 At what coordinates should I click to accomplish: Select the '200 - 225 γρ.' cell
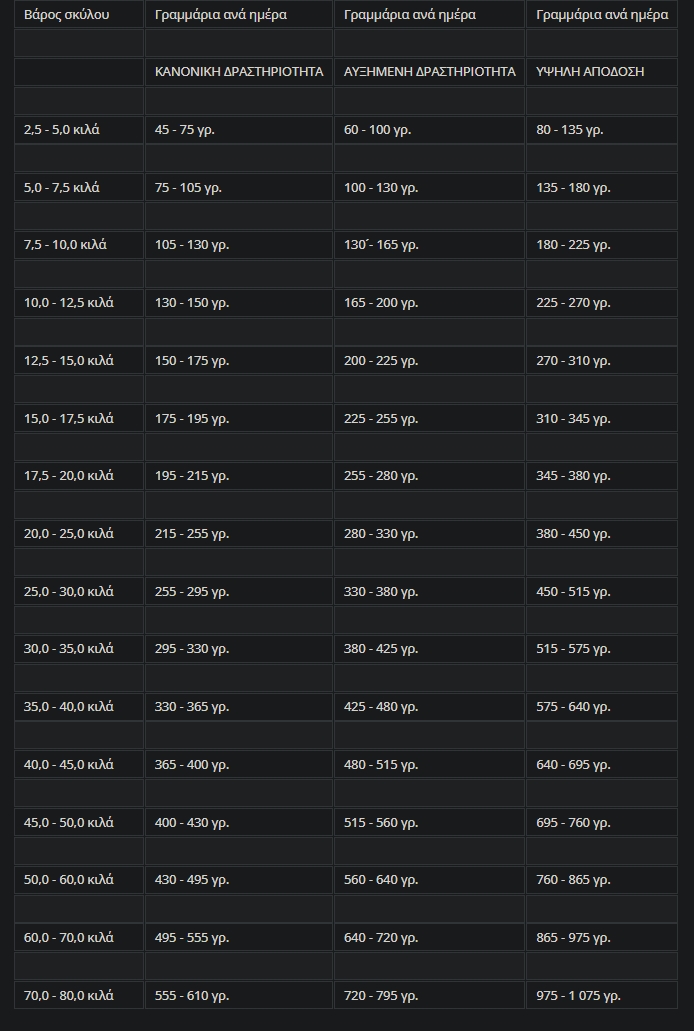tap(430, 360)
